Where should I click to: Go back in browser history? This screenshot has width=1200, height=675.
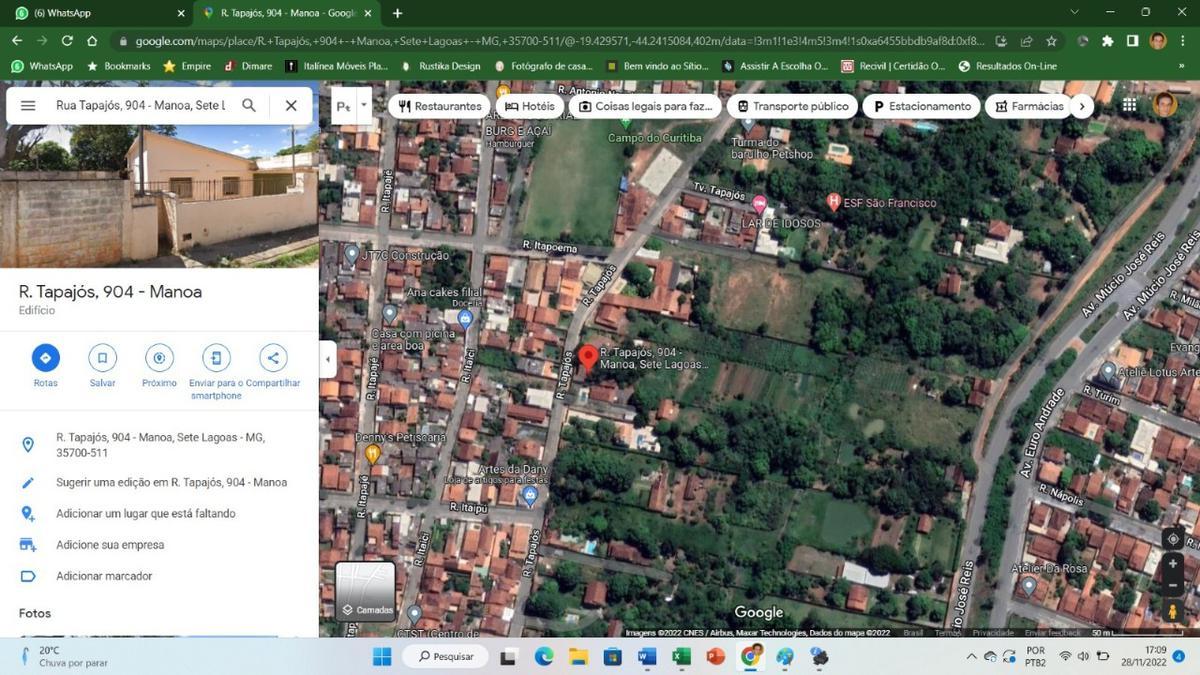click(17, 41)
